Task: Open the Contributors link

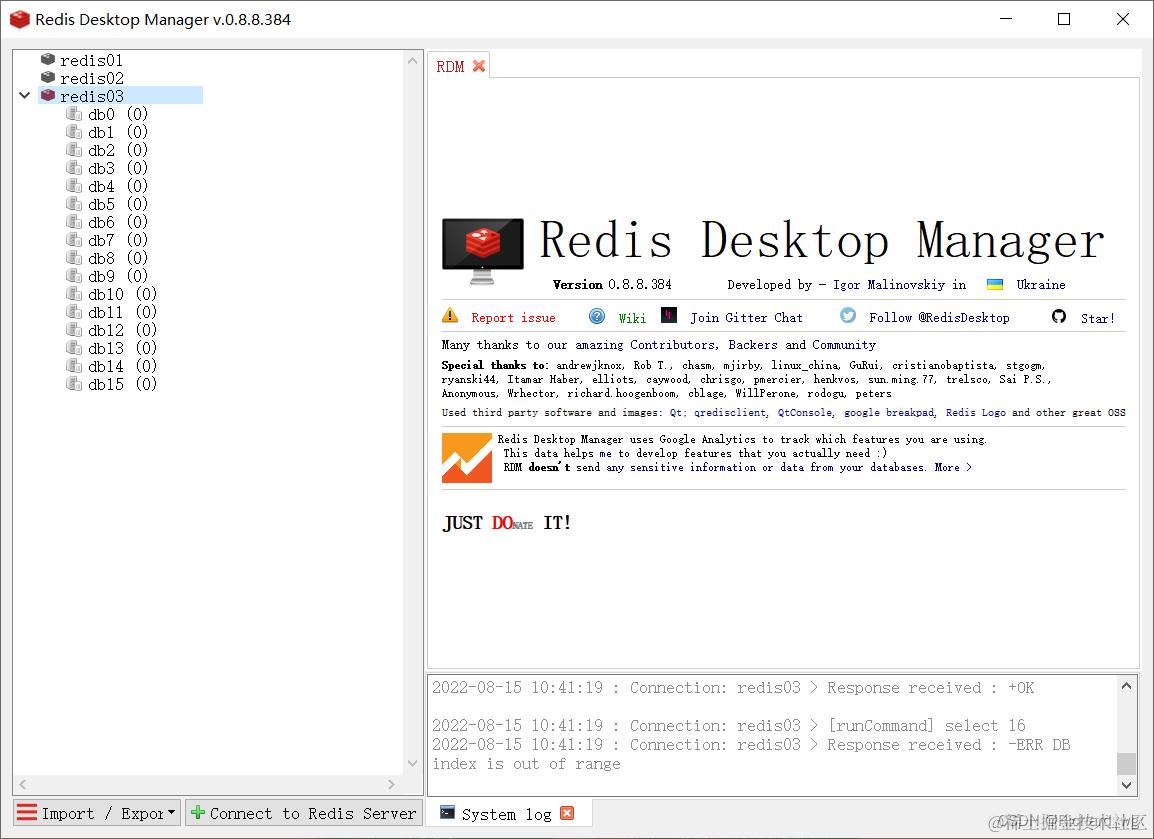Action: tap(673, 345)
